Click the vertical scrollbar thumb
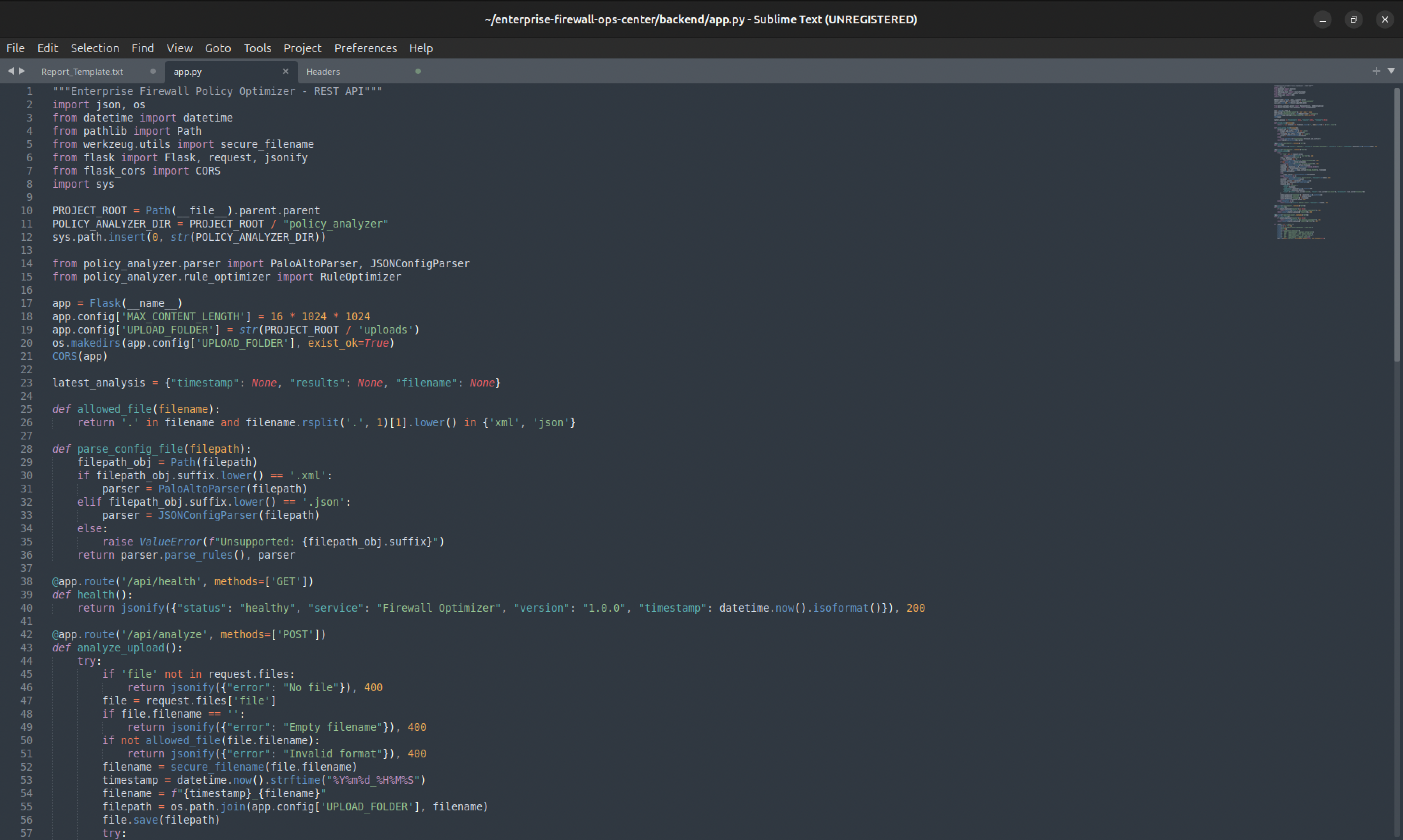Viewport: 1403px width, 840px height. [x=1397, y=224]
